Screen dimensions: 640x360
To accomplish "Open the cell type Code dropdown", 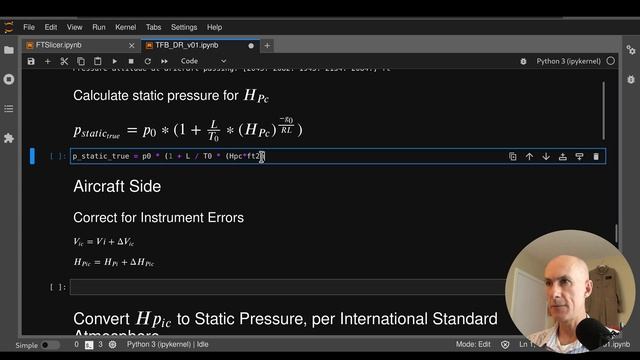I will (203, 61).
